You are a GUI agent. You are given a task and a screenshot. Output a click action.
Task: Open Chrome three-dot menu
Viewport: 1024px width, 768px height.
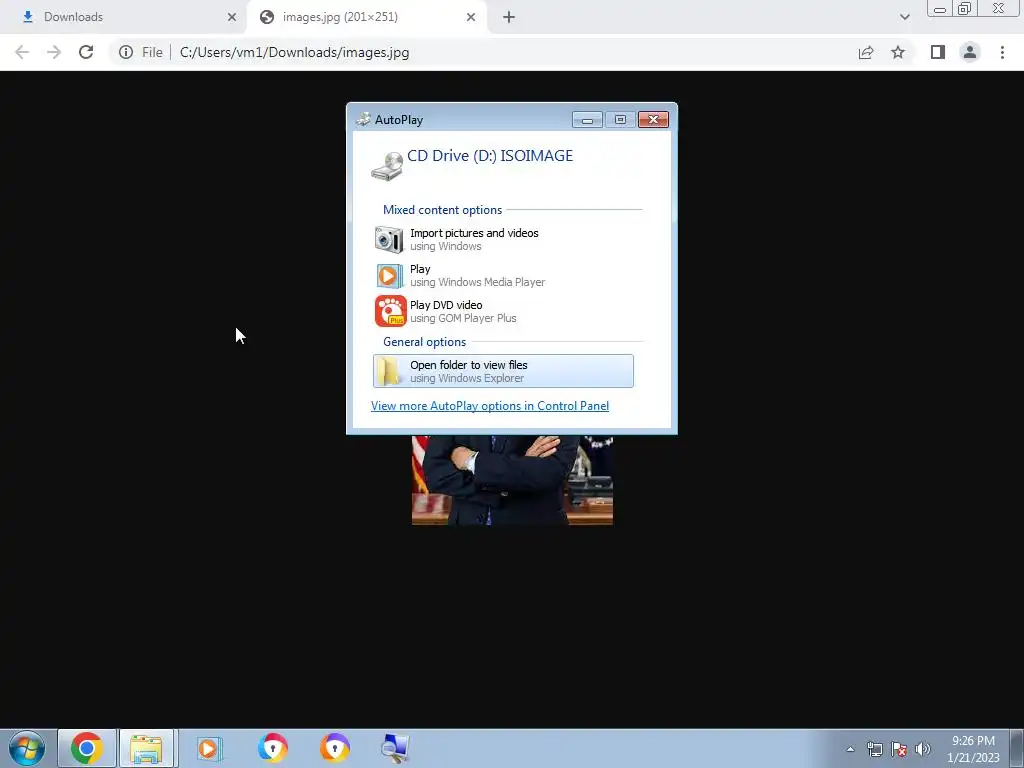1002,52
